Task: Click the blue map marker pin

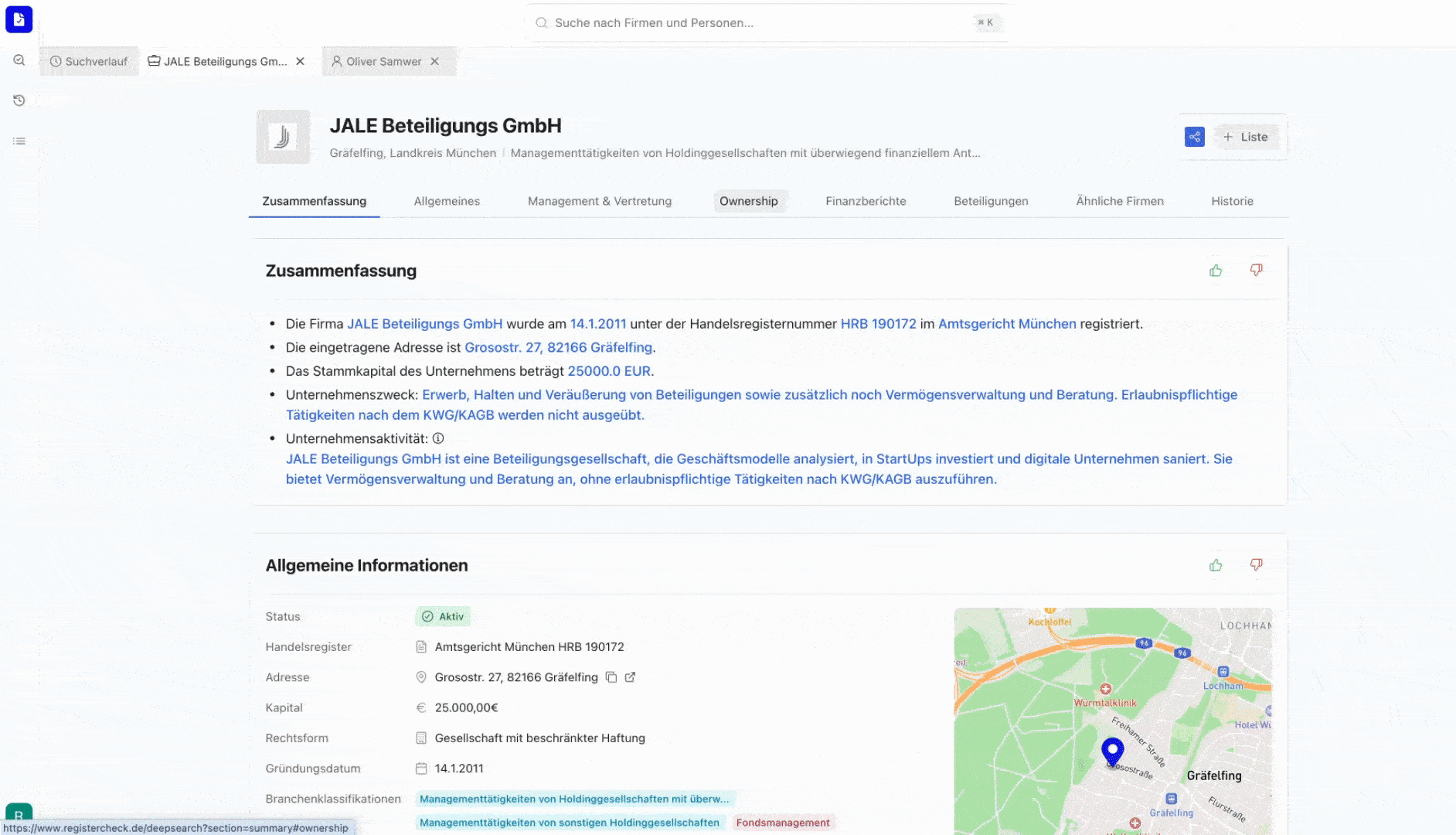Action: pos(1112,751)
